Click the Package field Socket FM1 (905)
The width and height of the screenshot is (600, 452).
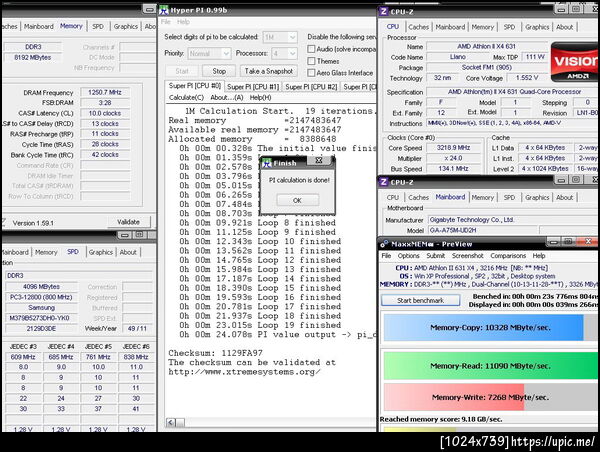tap(486, 67)
